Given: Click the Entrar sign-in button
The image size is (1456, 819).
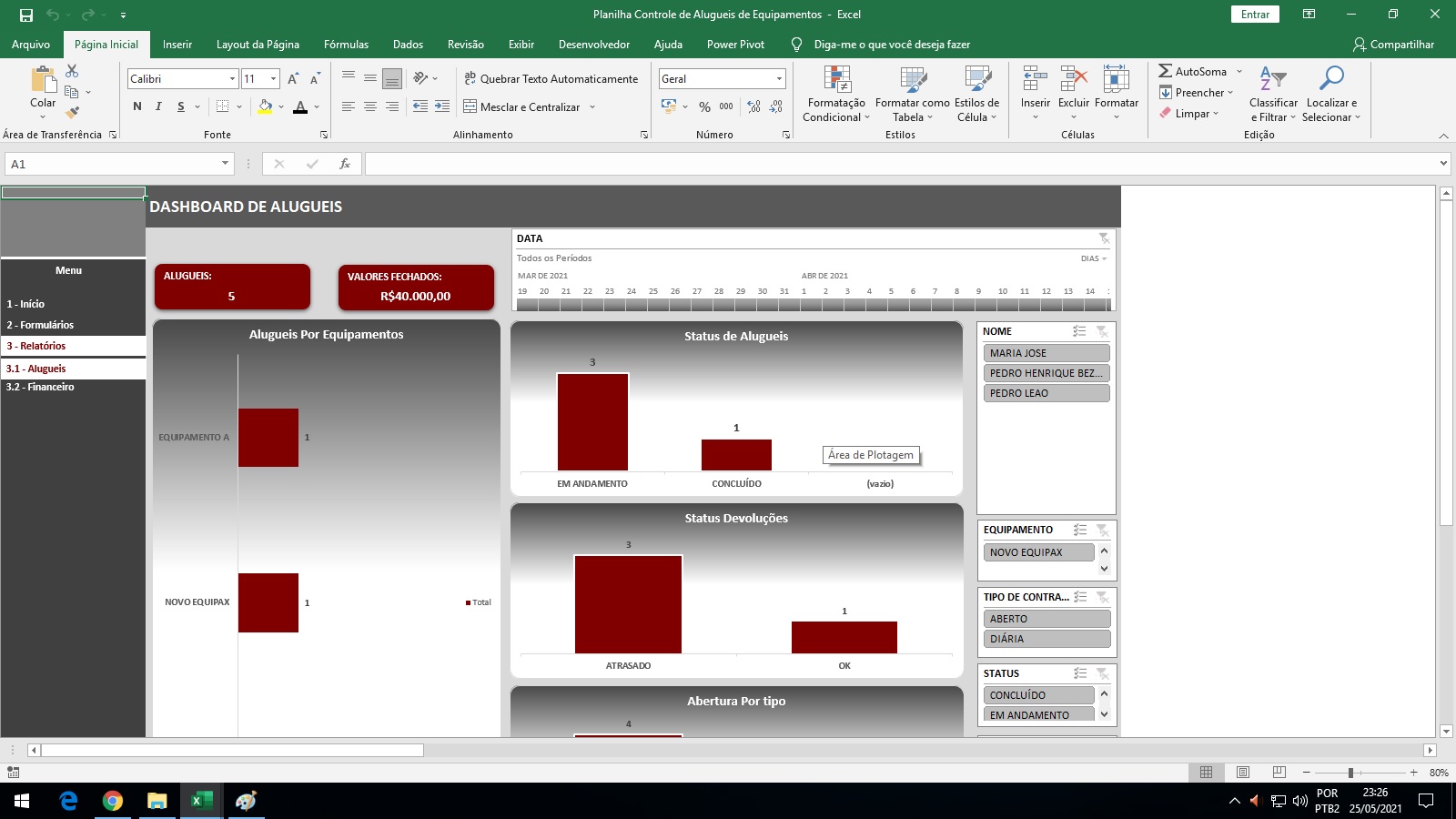Looking at the screenshot, I should coord(1255,15).
